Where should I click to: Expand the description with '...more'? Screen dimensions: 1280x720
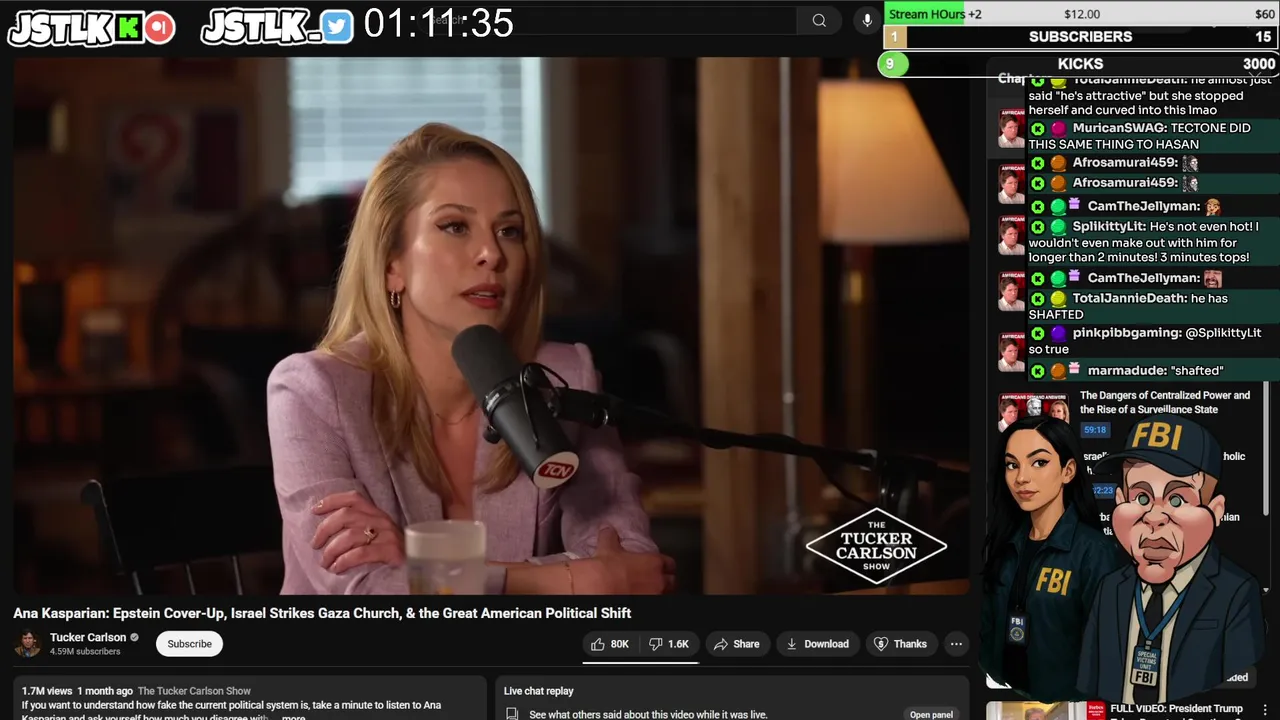point(293,717)
